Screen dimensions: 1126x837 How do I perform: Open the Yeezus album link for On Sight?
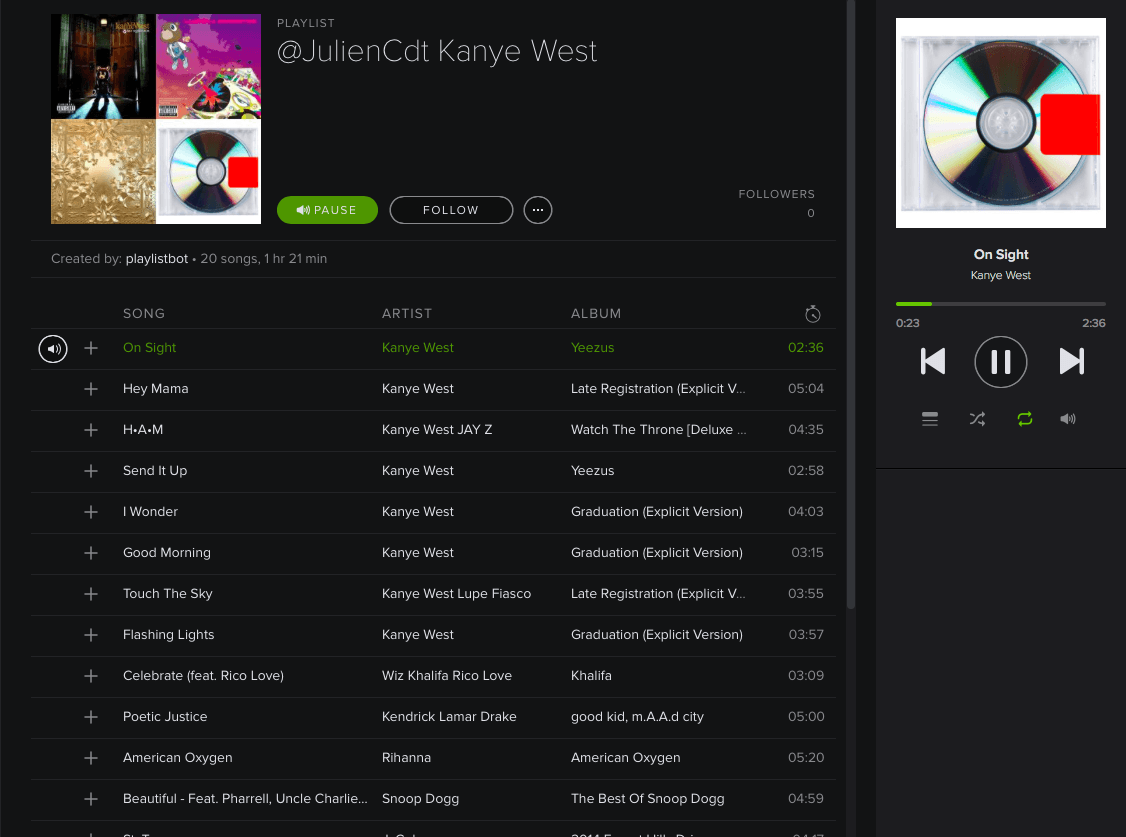click(x=592, y=348)
